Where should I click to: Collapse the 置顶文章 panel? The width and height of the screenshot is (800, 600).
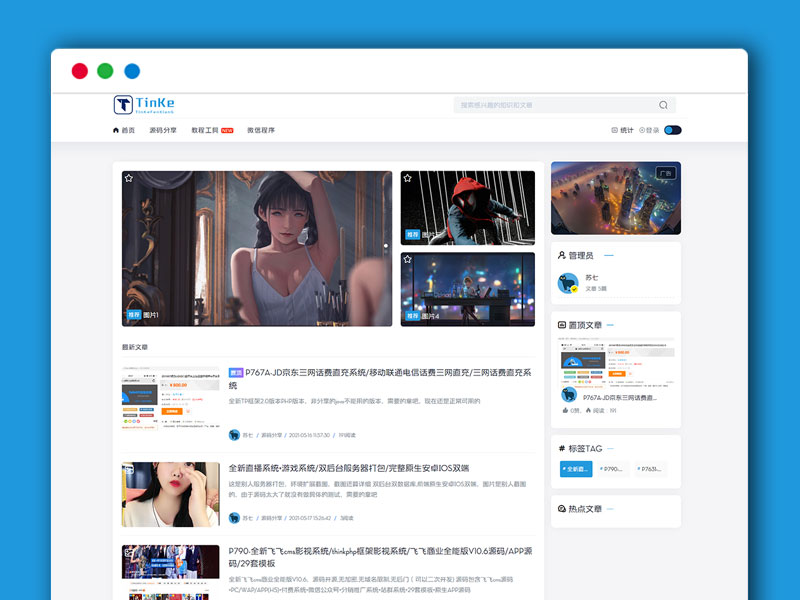point(609,323)
